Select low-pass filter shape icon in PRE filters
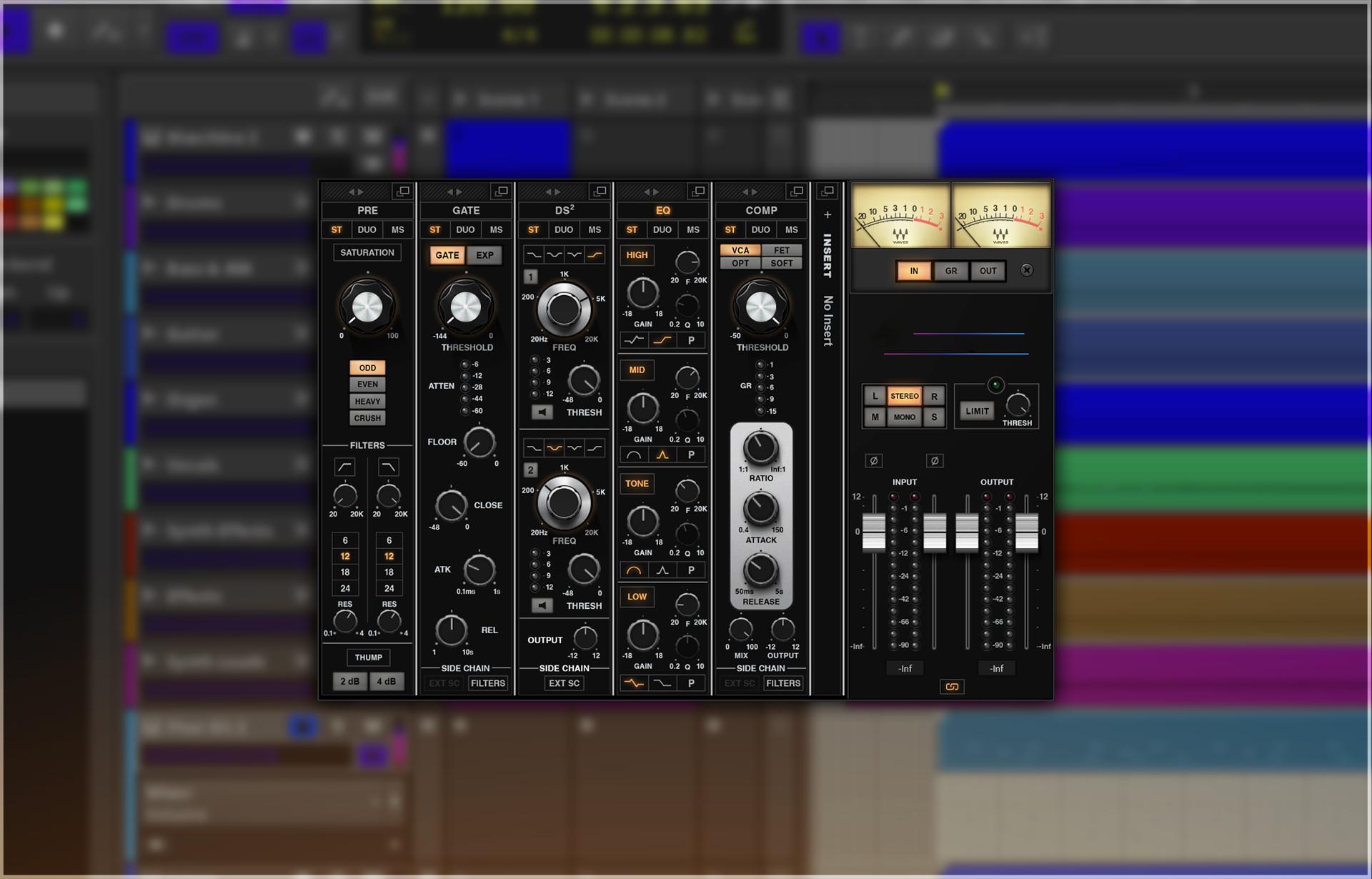The width and height of the screenshot is (1372, 879). 388,467
